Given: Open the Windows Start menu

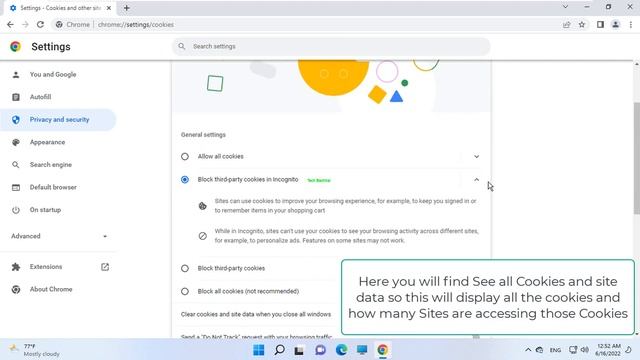Looking at the screenshot, I should 258,350.
